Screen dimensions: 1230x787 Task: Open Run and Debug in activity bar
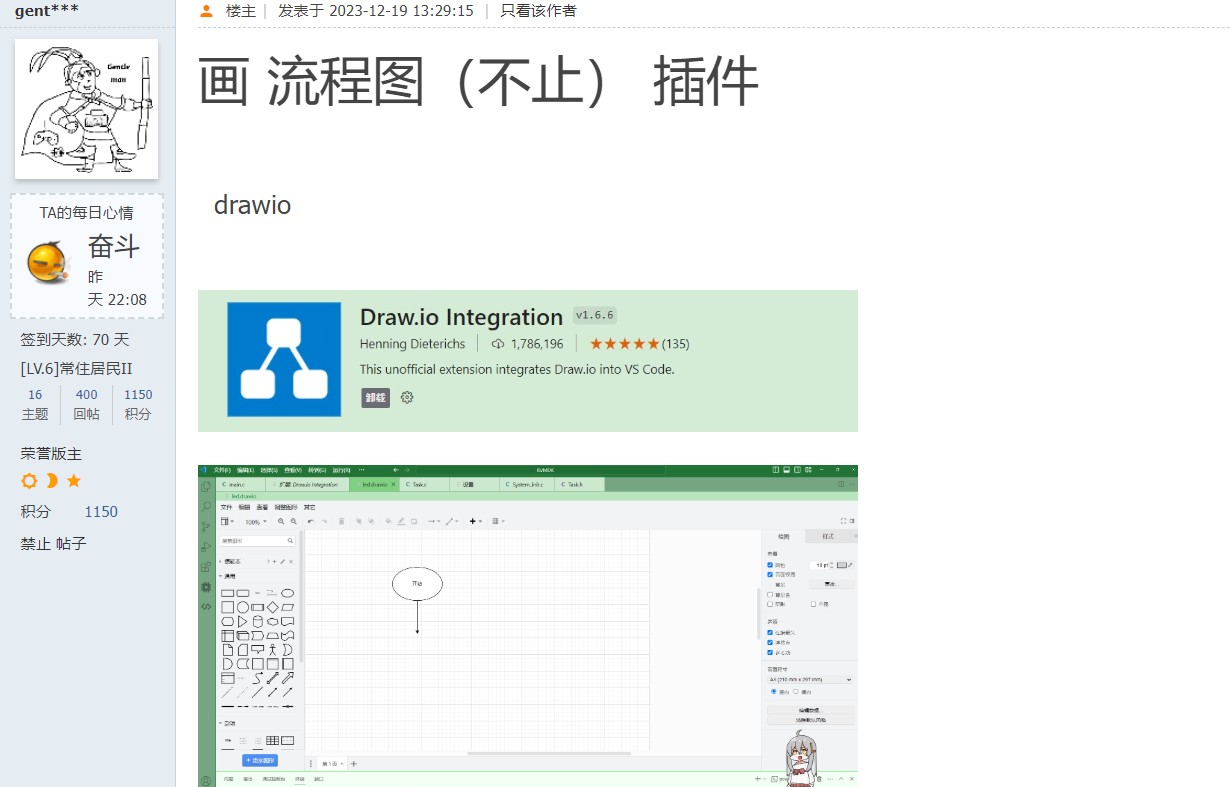(206, 546)
